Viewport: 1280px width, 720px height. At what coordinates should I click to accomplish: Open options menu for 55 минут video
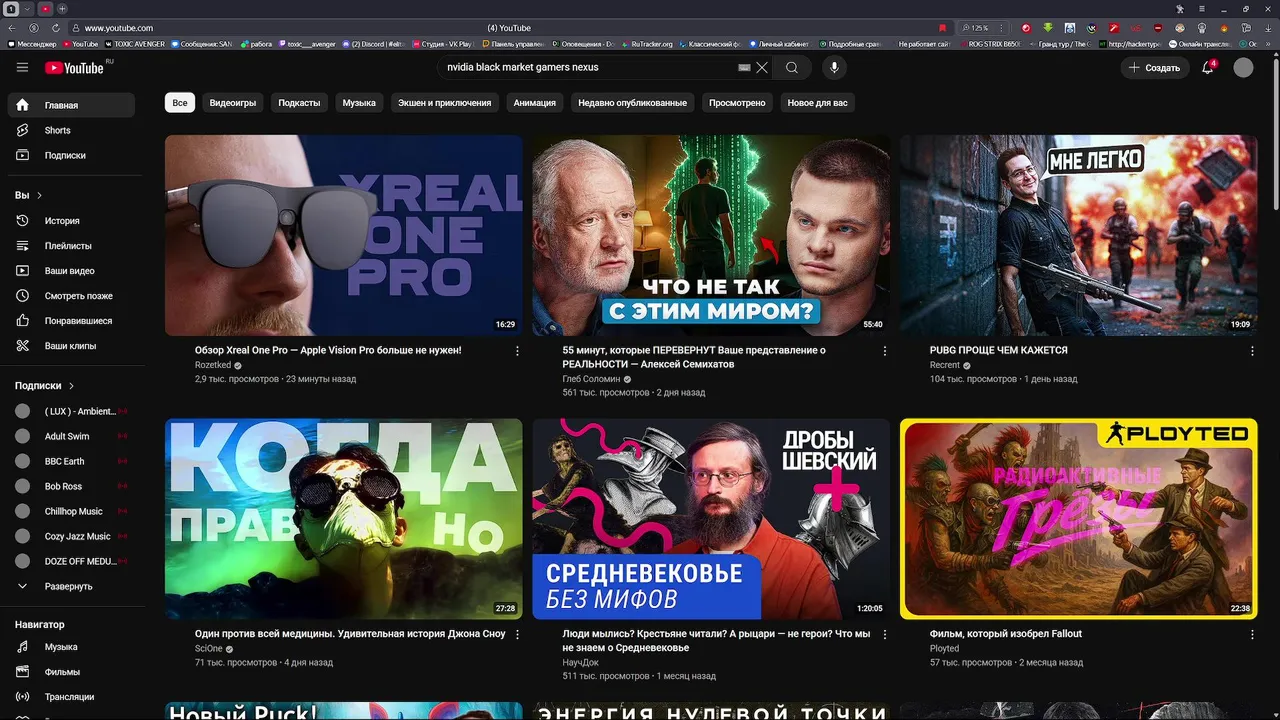coord(885,351)
